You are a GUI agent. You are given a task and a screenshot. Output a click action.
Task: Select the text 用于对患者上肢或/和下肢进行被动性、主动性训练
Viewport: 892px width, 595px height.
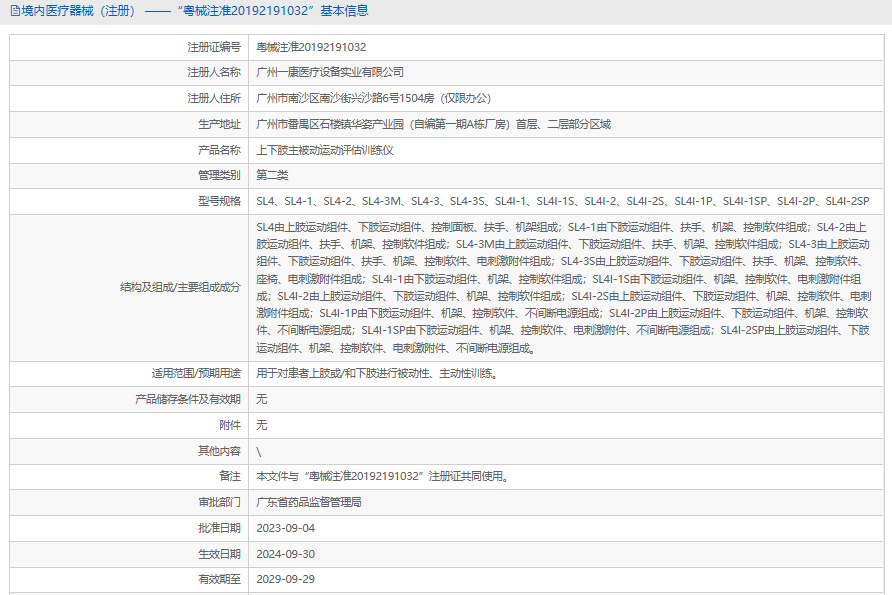click(x=377, y=374)
